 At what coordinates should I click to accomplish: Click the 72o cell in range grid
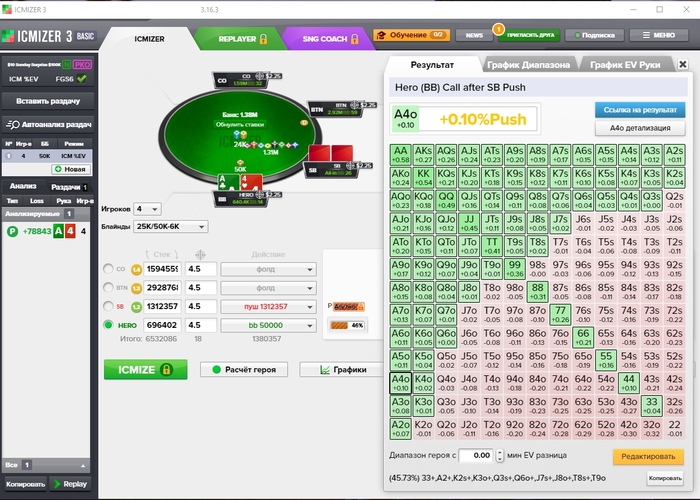pos(560,429)
